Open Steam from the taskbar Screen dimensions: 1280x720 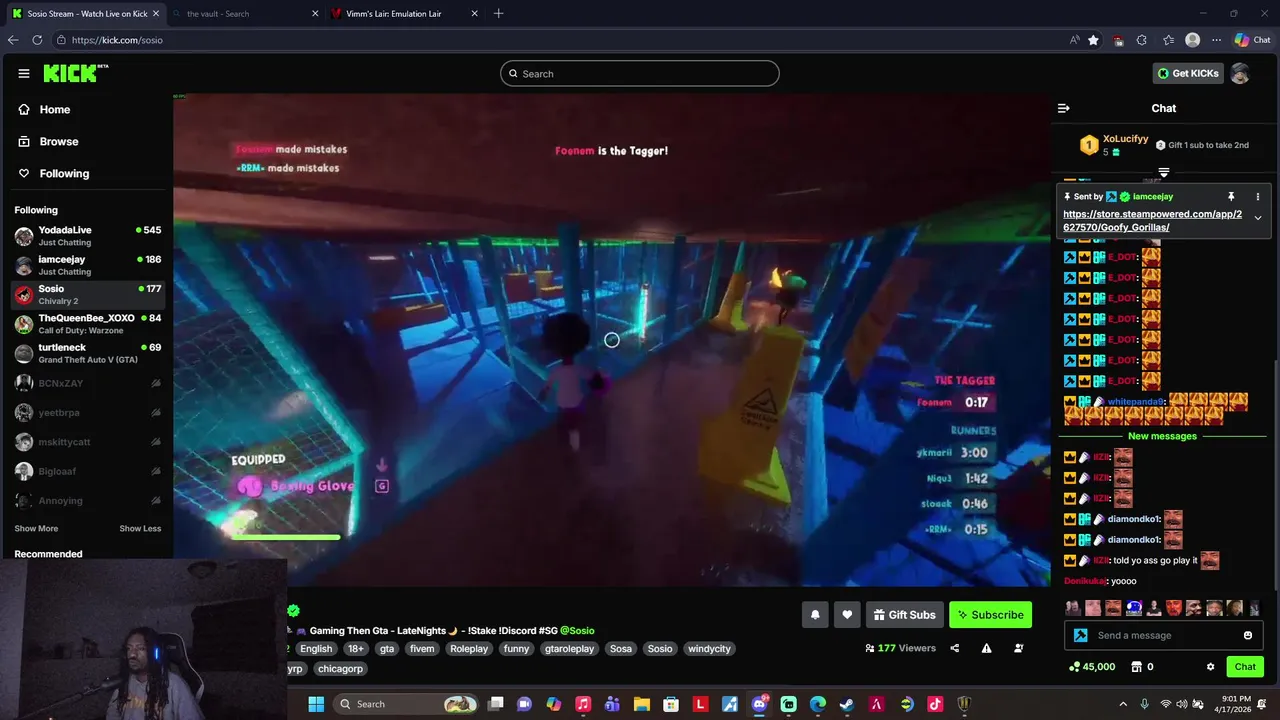click(x=847, y=704)
